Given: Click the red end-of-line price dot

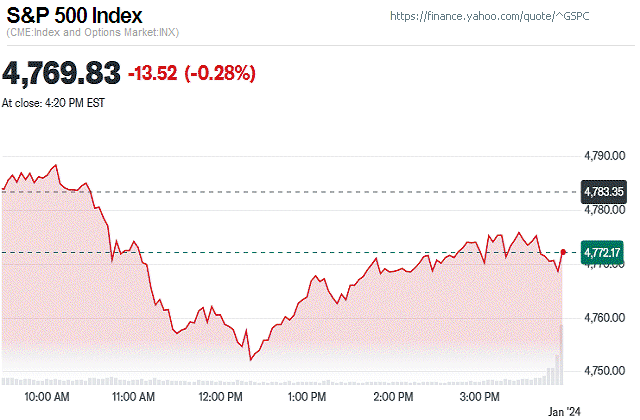Looking at the screenshot, I should coord(564,252).
